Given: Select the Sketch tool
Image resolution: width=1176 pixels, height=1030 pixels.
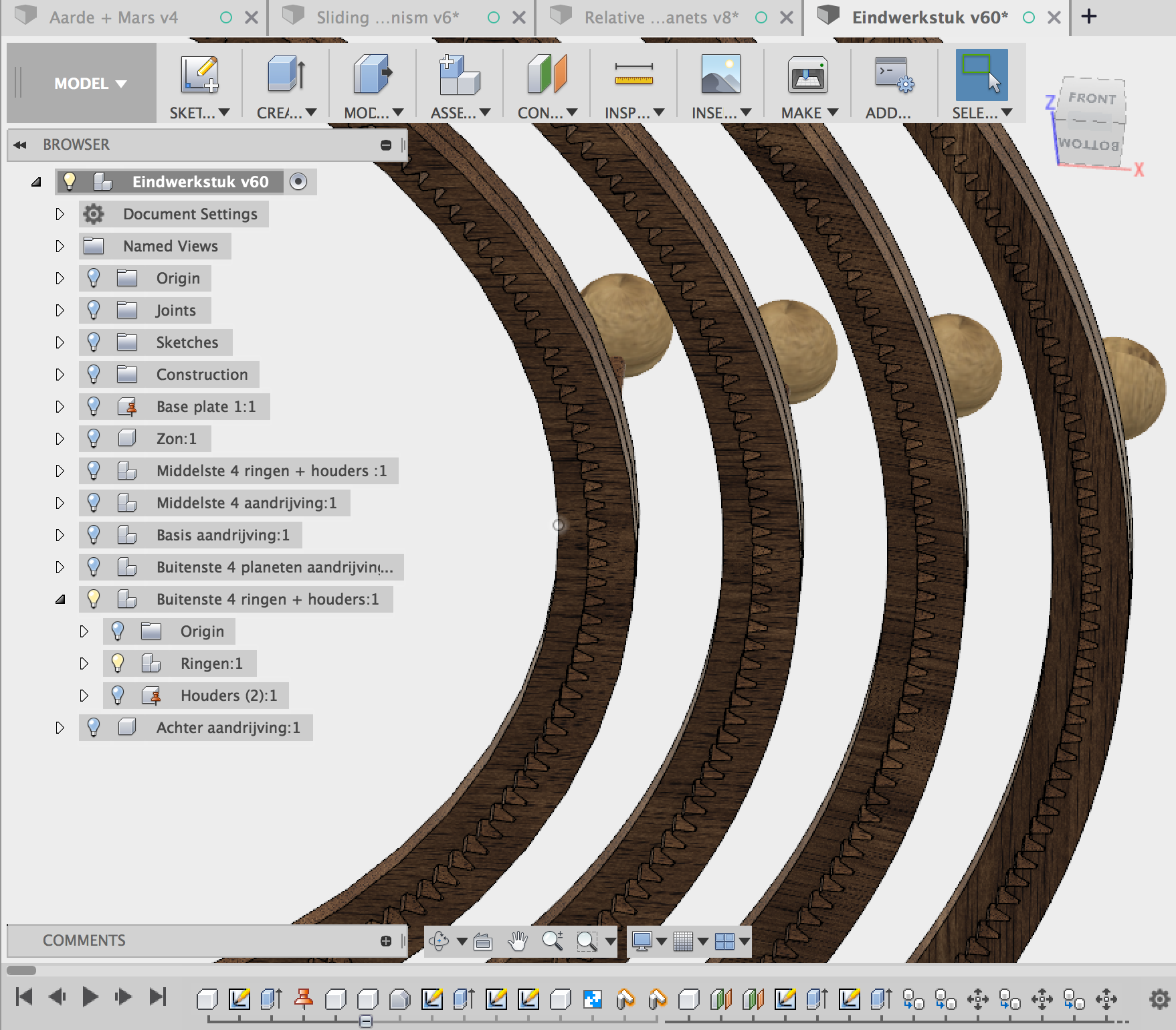Looking at the screenshot, I should pyautogui.click(x=197, y=74).
